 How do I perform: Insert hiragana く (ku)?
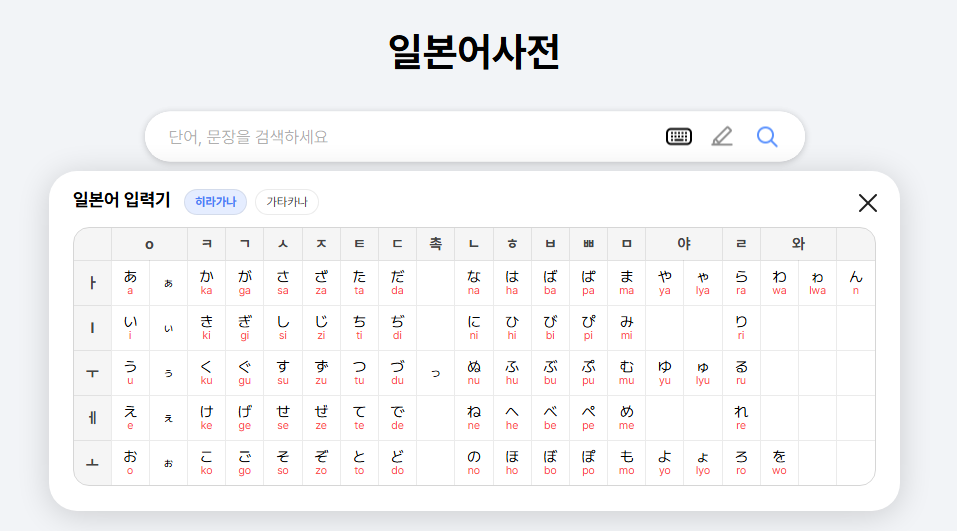click(206, 373)
